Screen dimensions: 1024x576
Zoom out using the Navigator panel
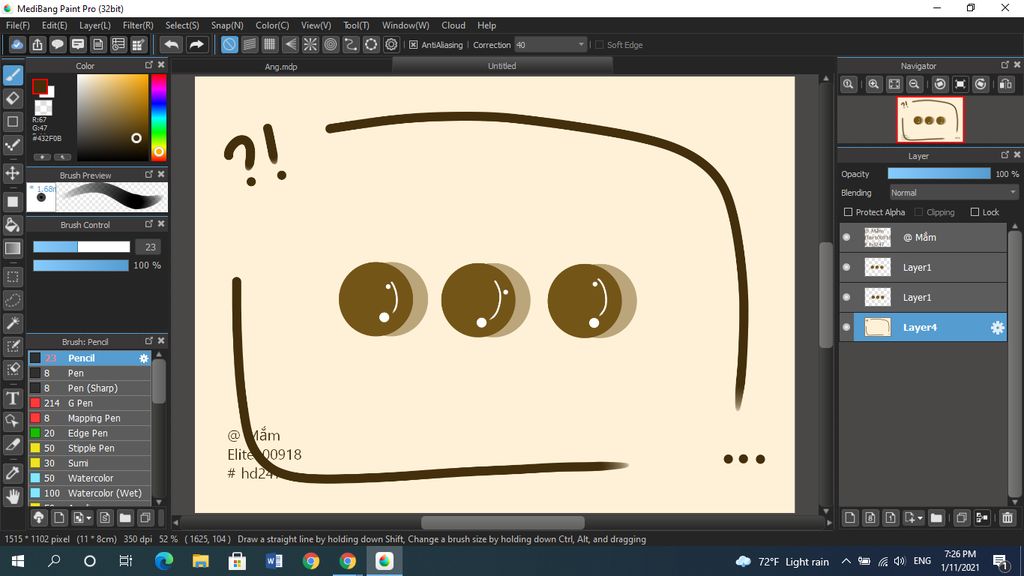click(914, 84)
